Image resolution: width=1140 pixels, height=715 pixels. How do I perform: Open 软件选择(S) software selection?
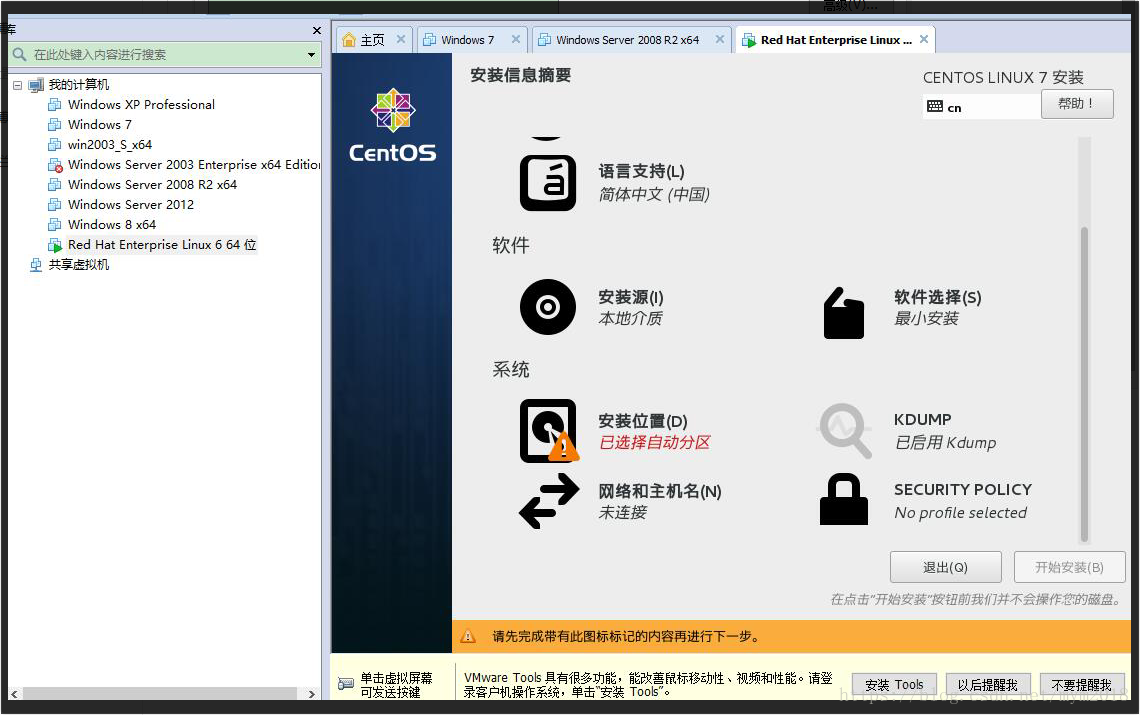point(938,297)
